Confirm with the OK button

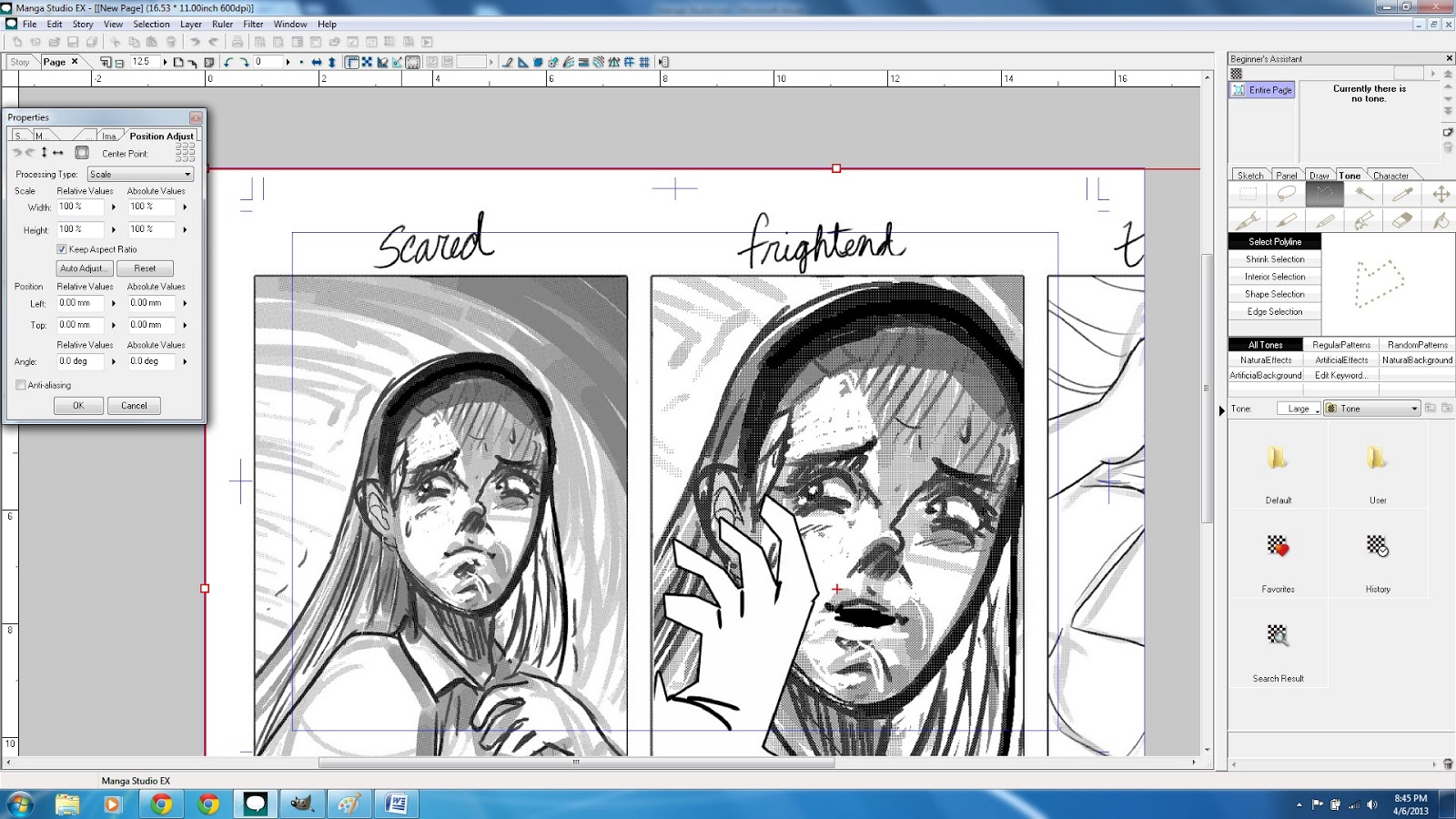pos(78,406)
